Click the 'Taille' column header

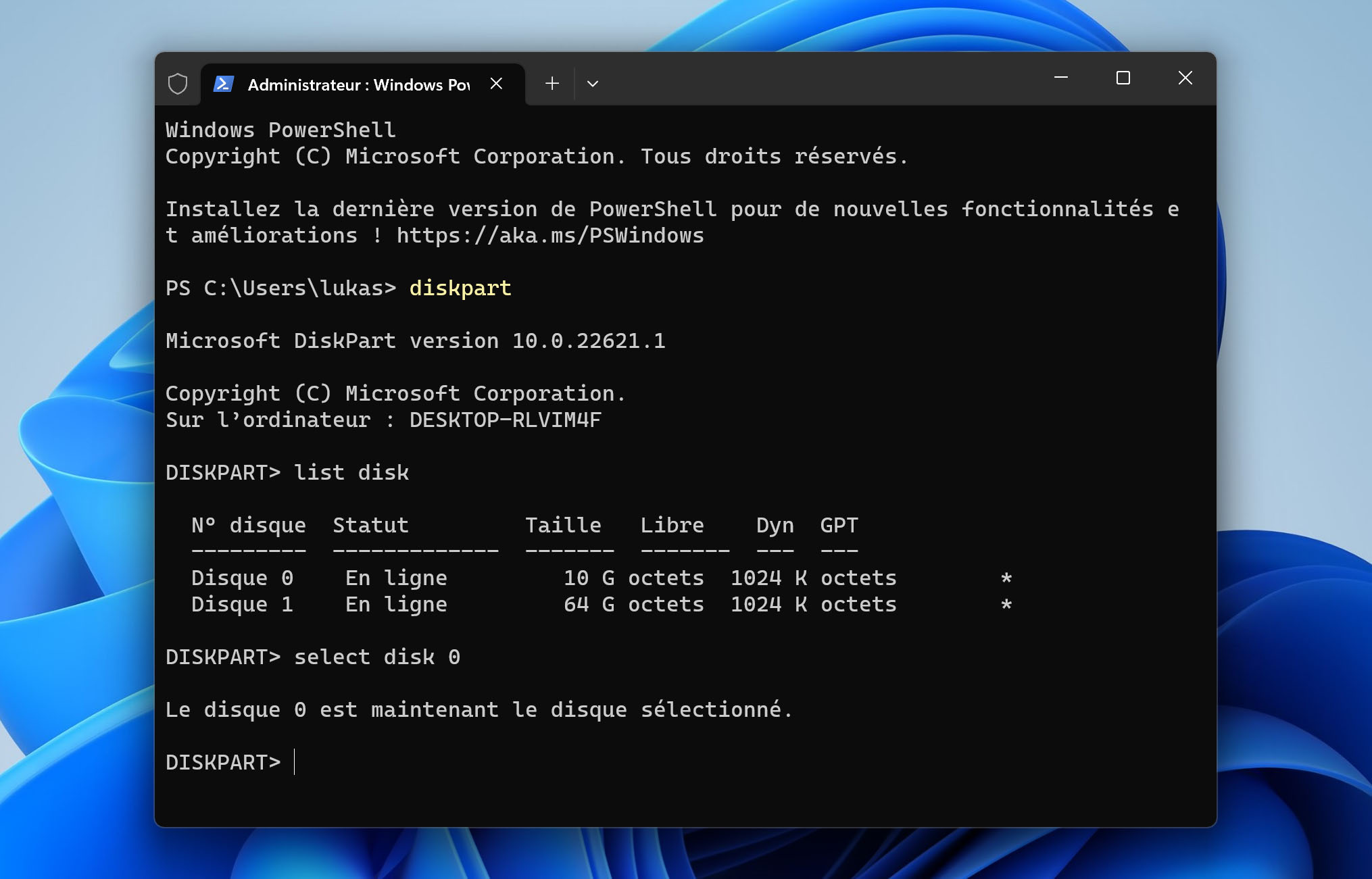click(563, 525)
